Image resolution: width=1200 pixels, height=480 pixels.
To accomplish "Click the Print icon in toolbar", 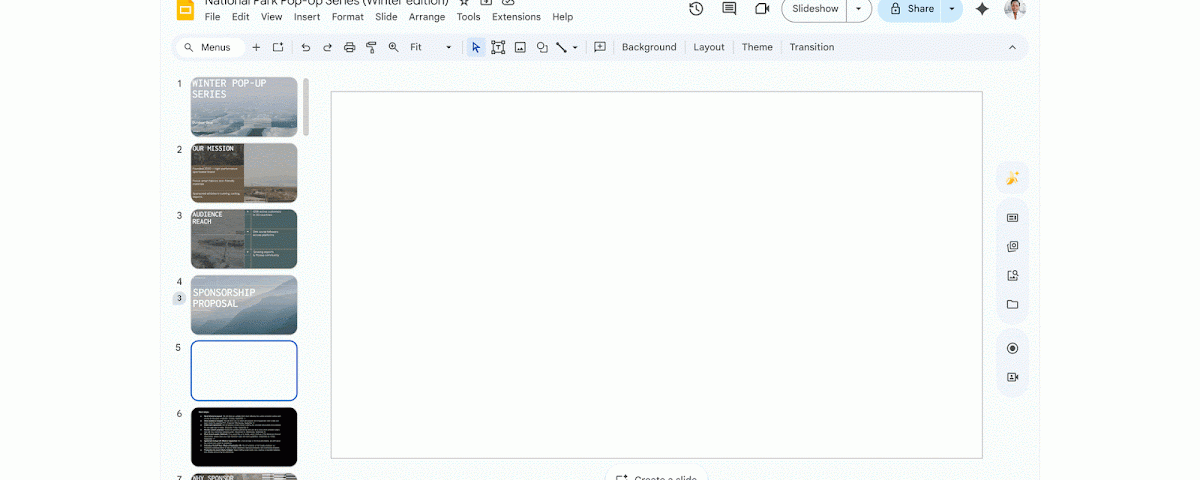I will tap(349, 47).
